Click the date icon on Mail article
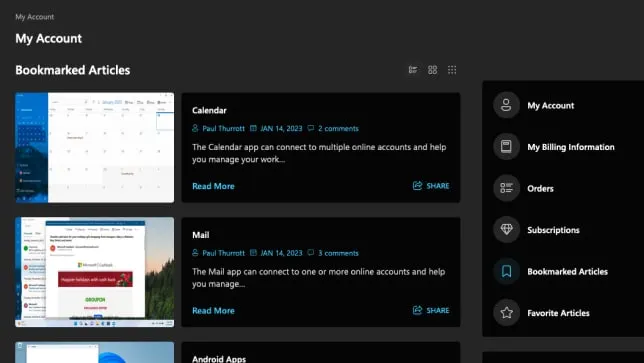Screen dimensions: 644x363 (x=253, y=253)
